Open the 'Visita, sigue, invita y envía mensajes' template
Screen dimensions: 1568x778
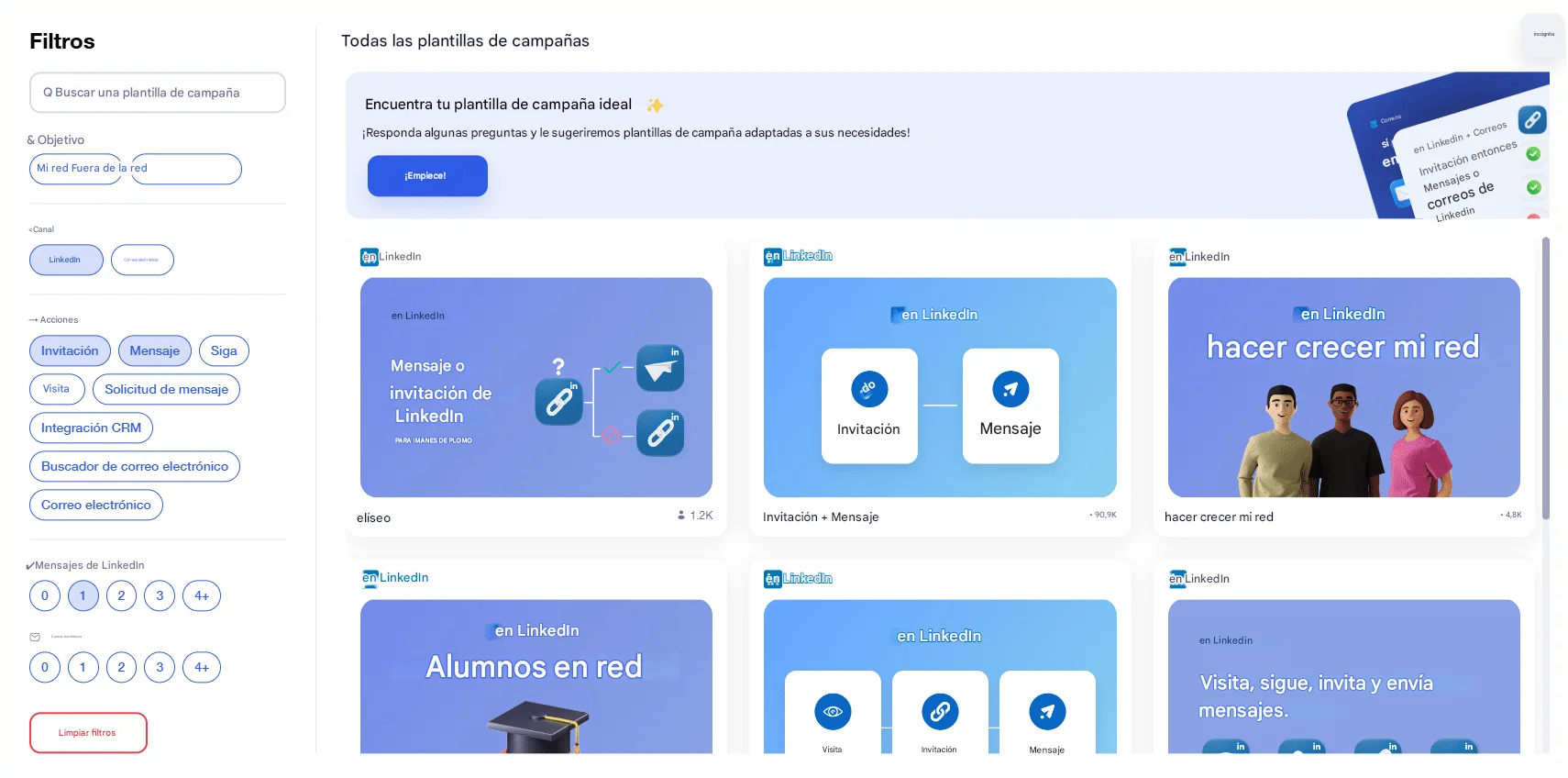tap(1343, 676)
